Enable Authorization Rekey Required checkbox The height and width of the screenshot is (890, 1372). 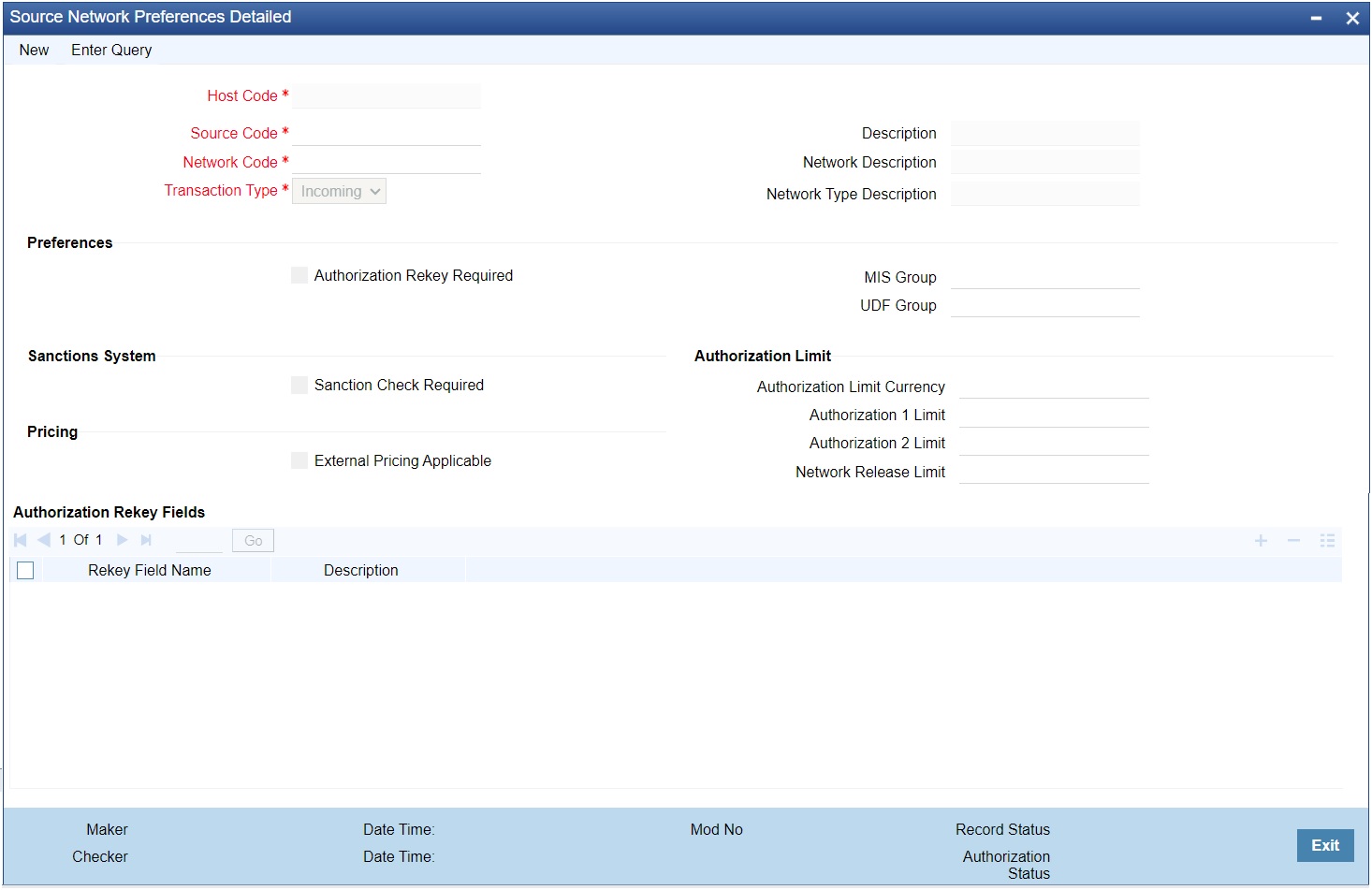pyautogui.click(x=299, y=275)
